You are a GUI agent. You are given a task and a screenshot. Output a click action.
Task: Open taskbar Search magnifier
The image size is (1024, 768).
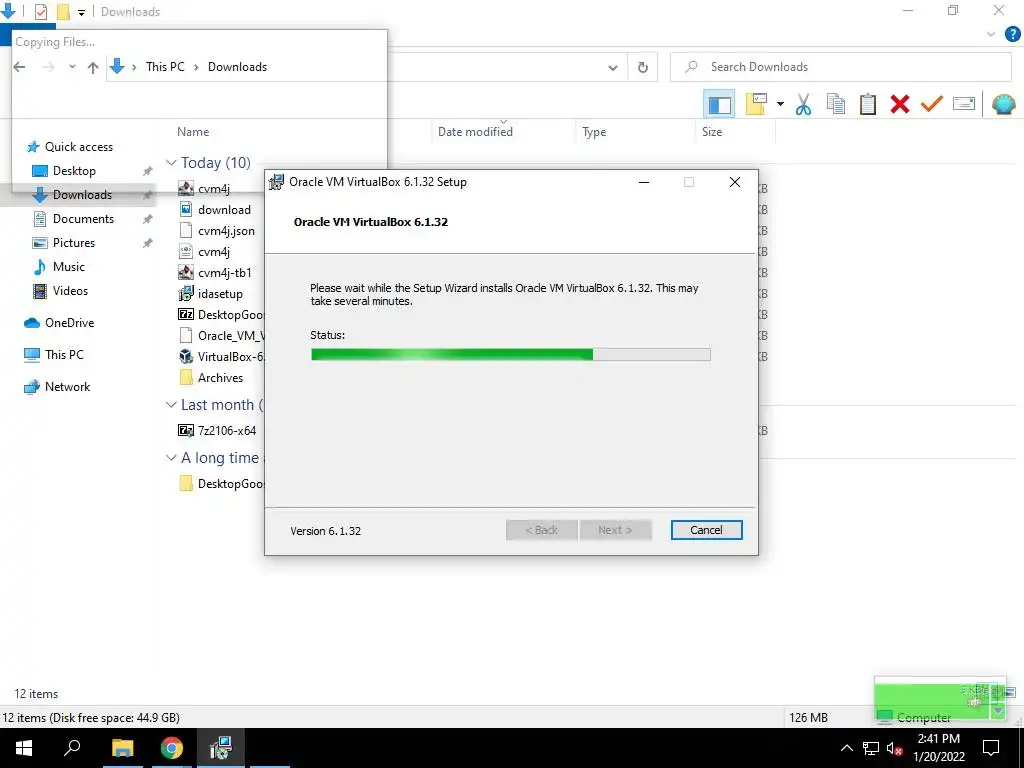tap(72, 747)
